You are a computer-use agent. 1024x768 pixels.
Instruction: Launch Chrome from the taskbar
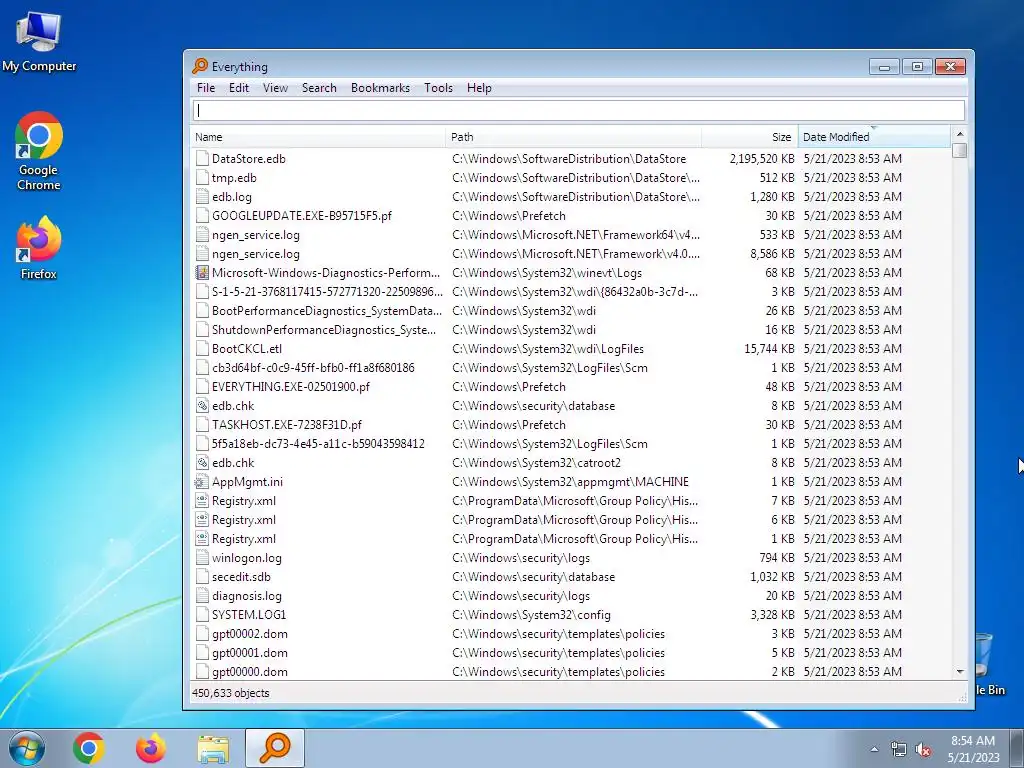point(89,748)
